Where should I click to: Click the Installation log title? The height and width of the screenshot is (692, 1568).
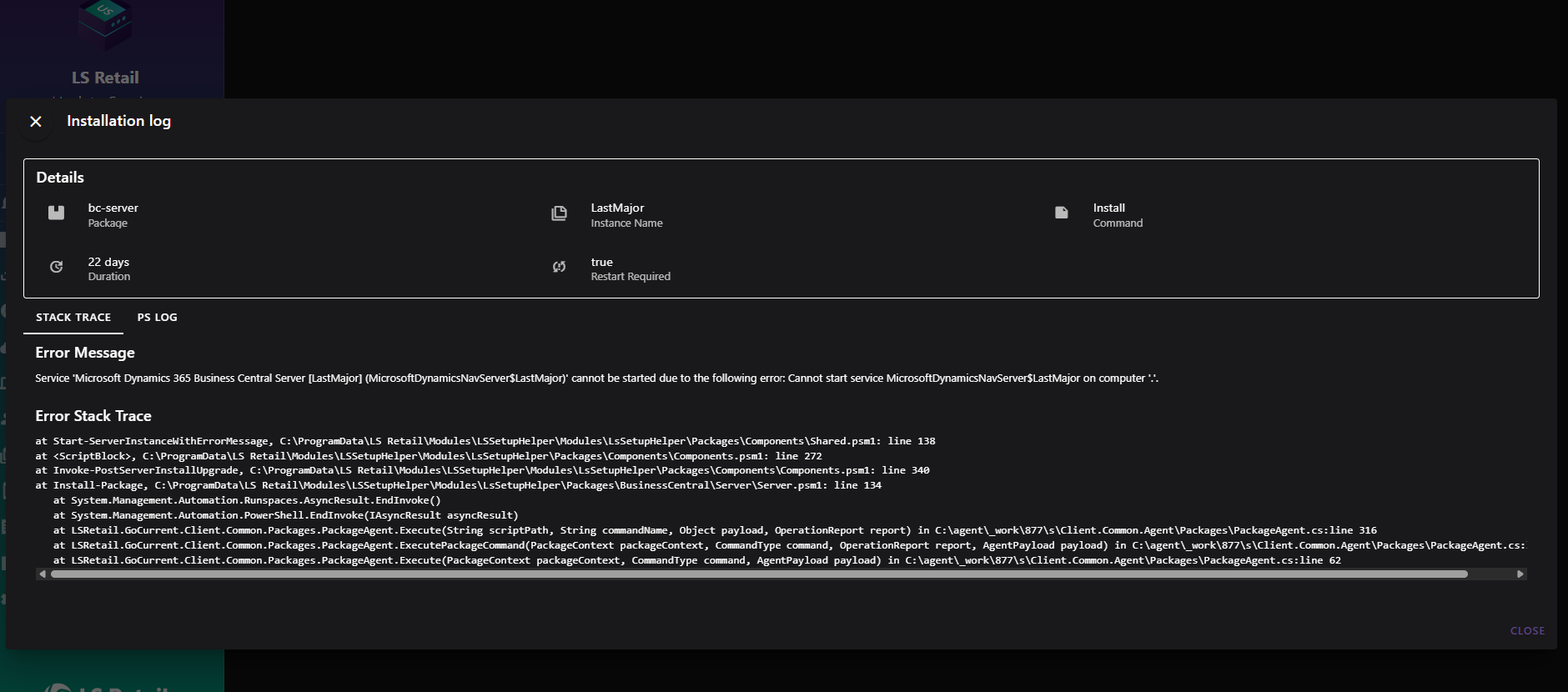point(118,121)
